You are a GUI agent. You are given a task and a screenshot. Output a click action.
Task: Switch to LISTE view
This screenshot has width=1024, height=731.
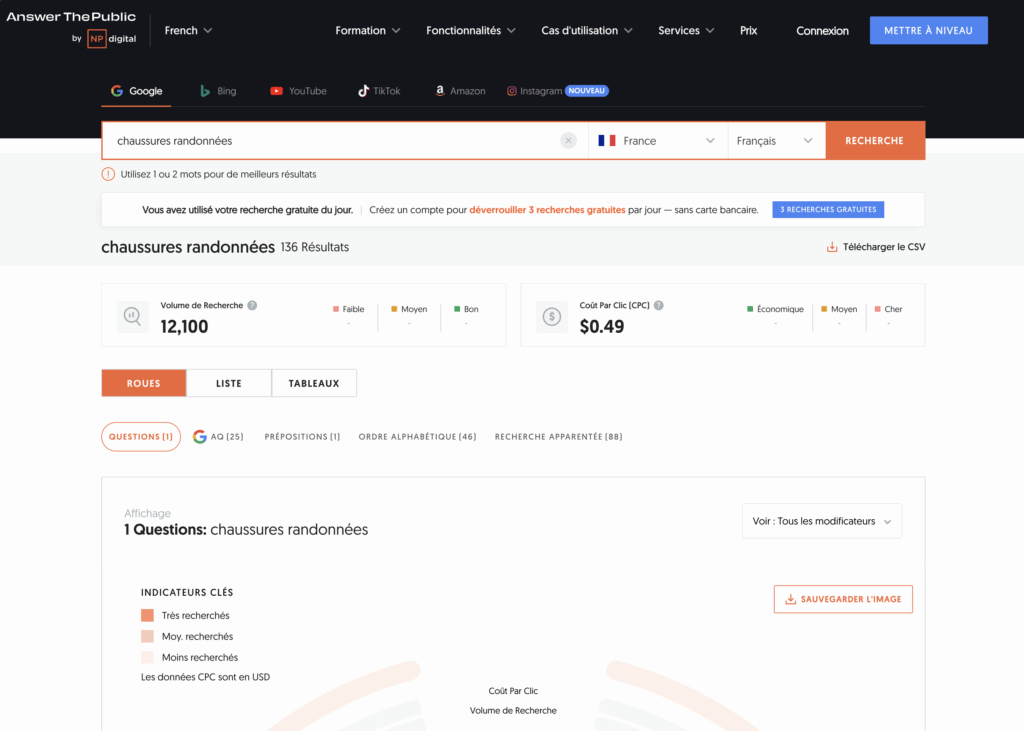click(229, 383)
